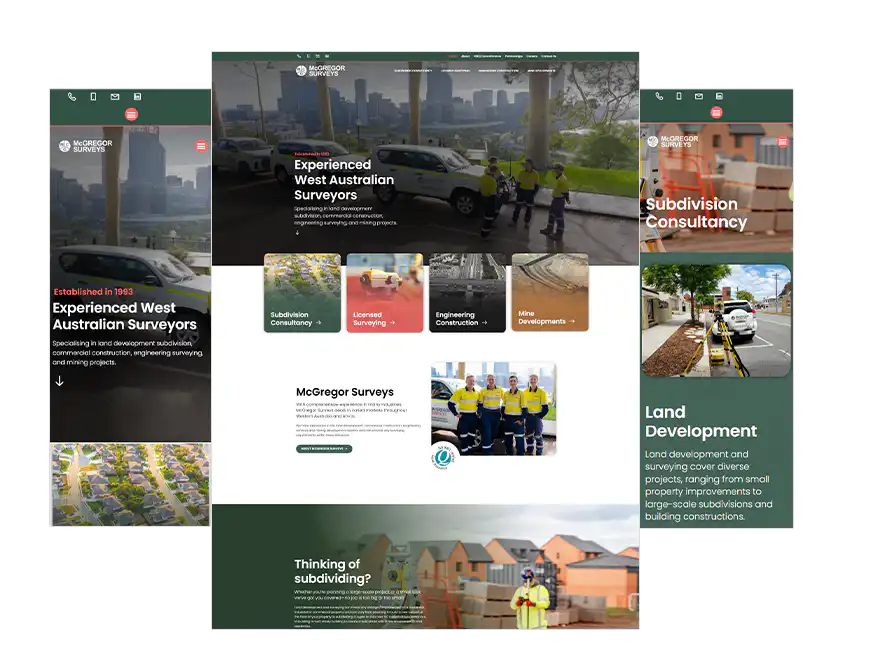The image size is (872, 646).
Task: Open the Partnerships link in the desktop top bar
Action: click(x=514, y=56)
